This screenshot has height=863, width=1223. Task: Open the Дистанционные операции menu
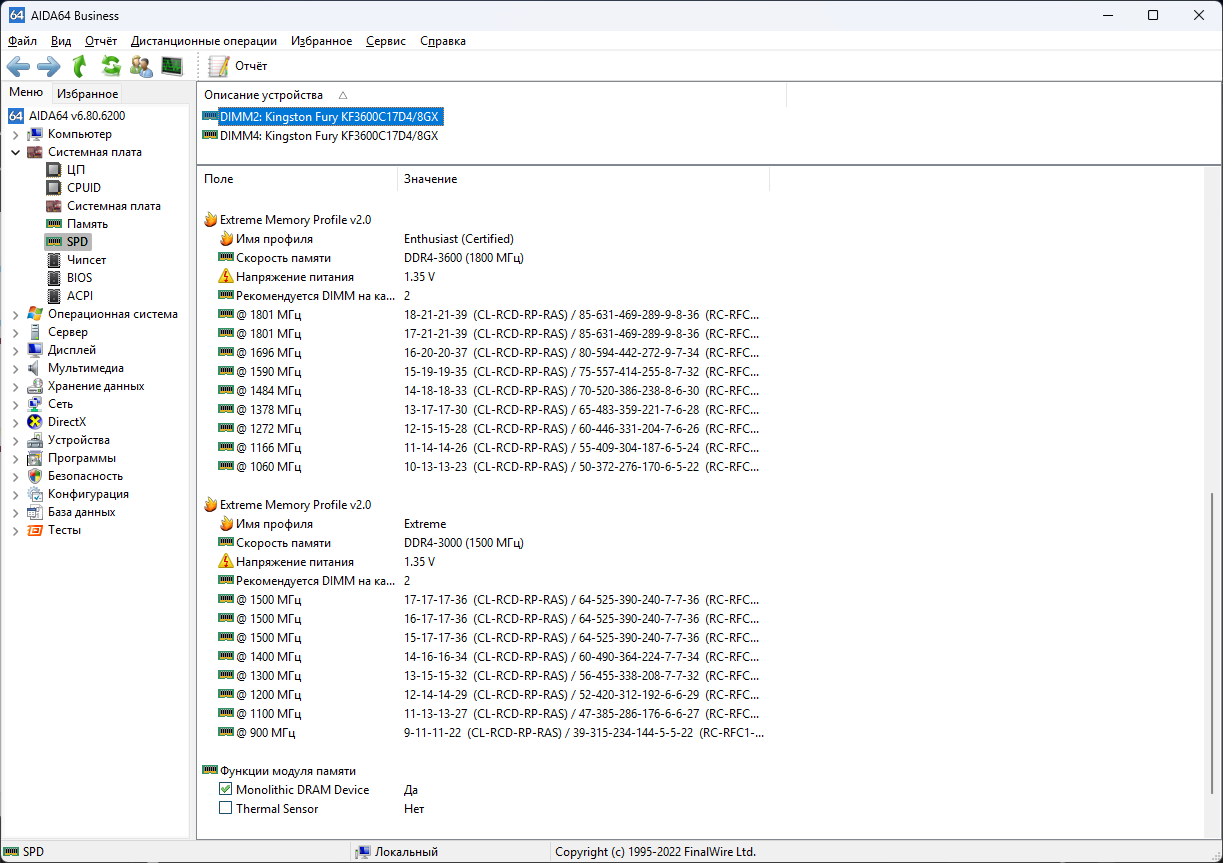click(x=204, y=41)
